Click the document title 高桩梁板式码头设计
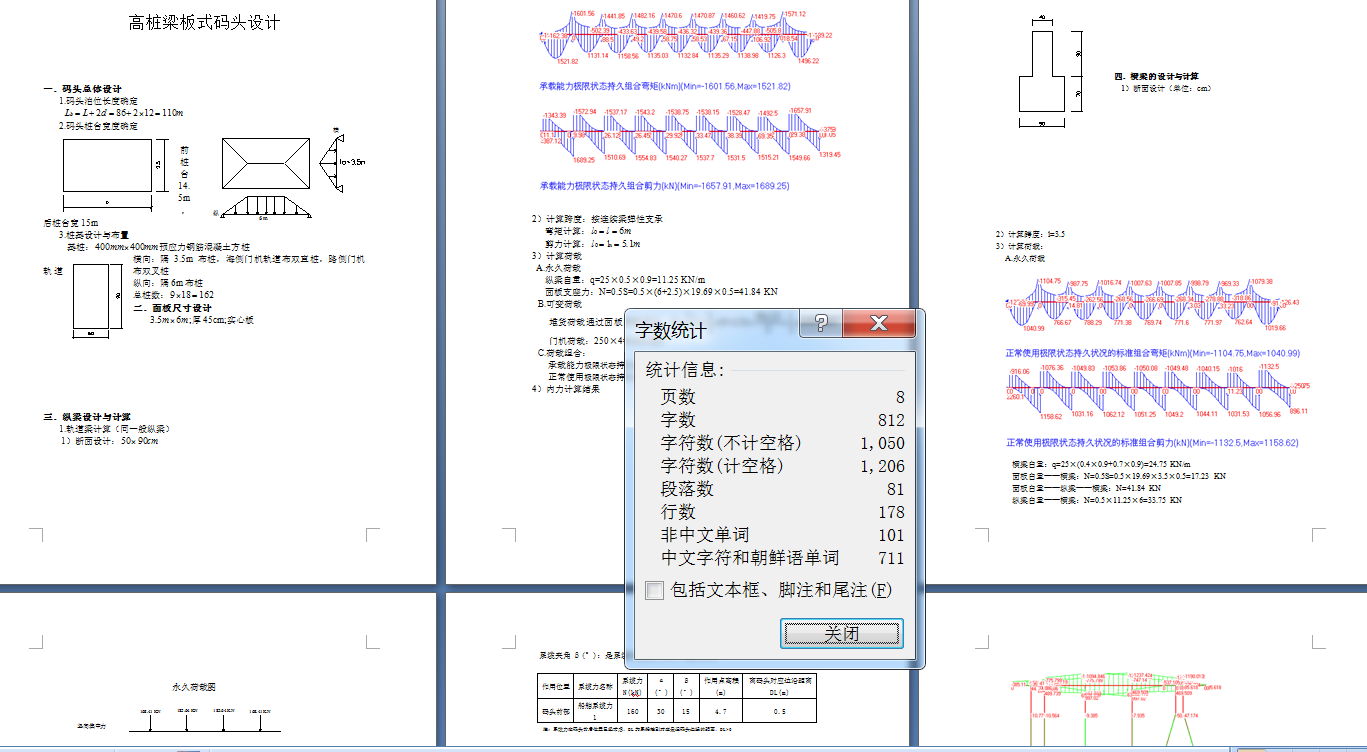The image size is (1367, 752). [204, 23]
